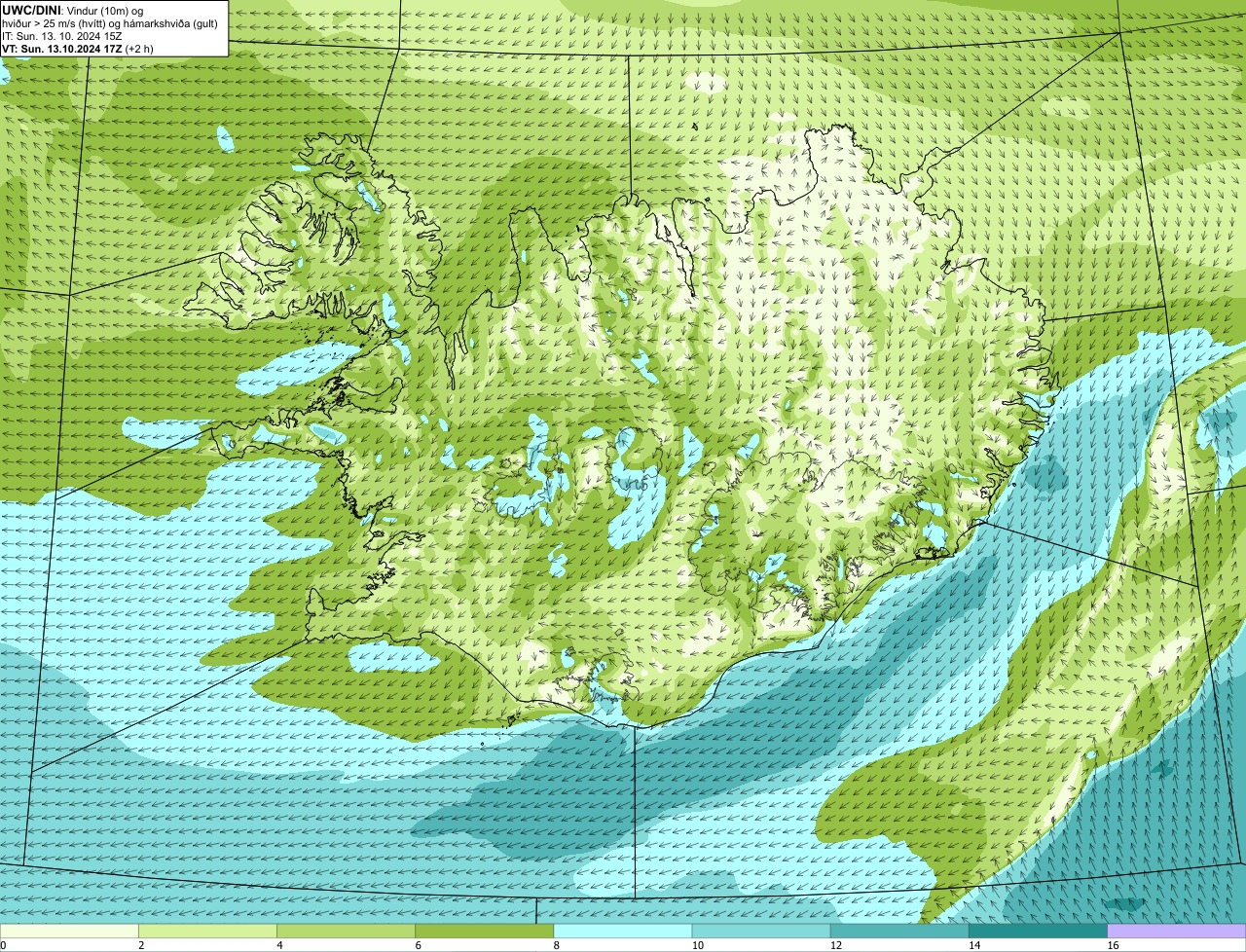Click the scale label '0'
Viewport: 1246px width, 952px height.
click(4, 945)
